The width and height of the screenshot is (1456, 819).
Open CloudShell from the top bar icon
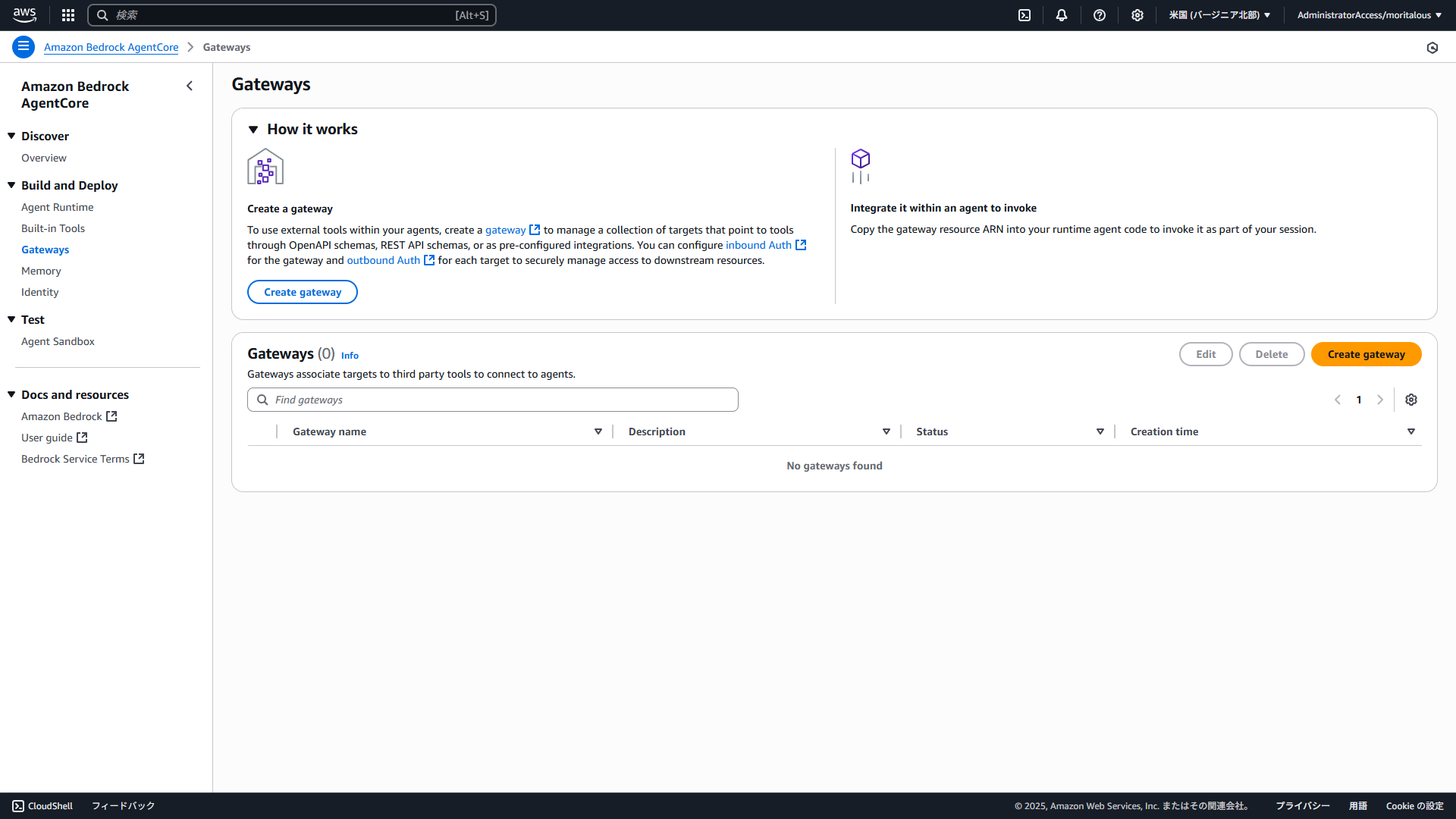tap(1025, 15)
